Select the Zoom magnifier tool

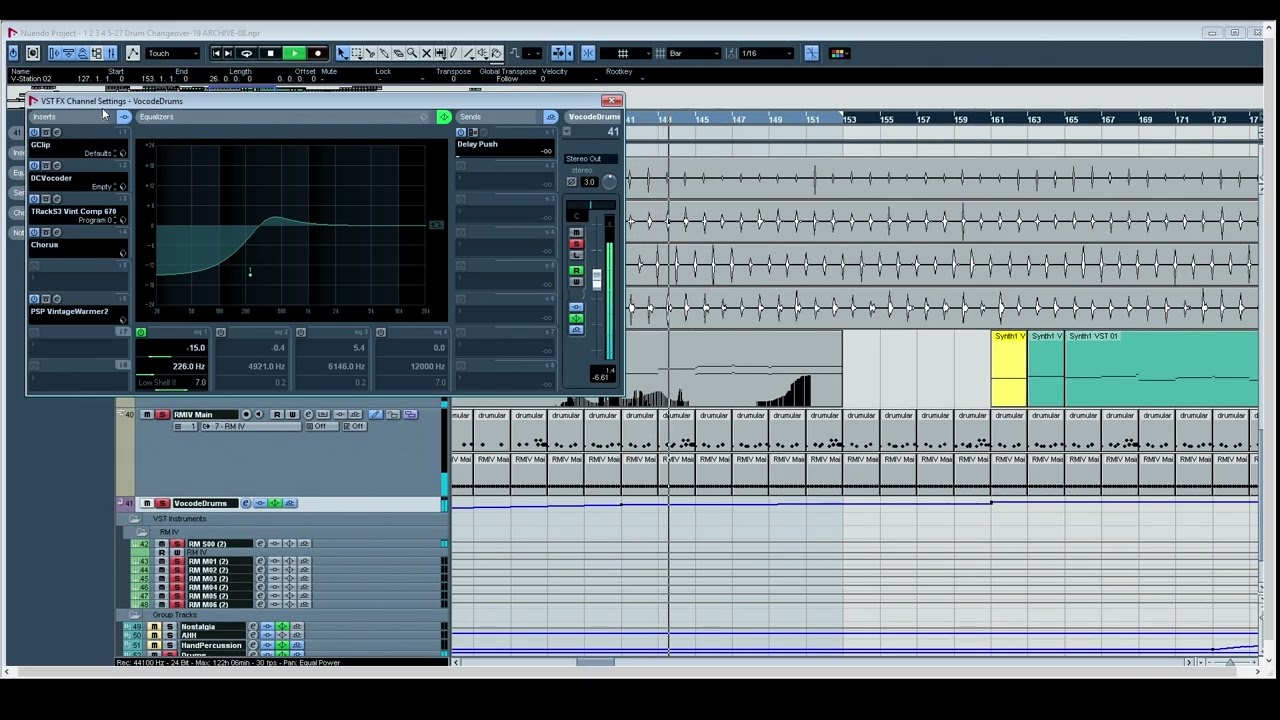point(412,53)
